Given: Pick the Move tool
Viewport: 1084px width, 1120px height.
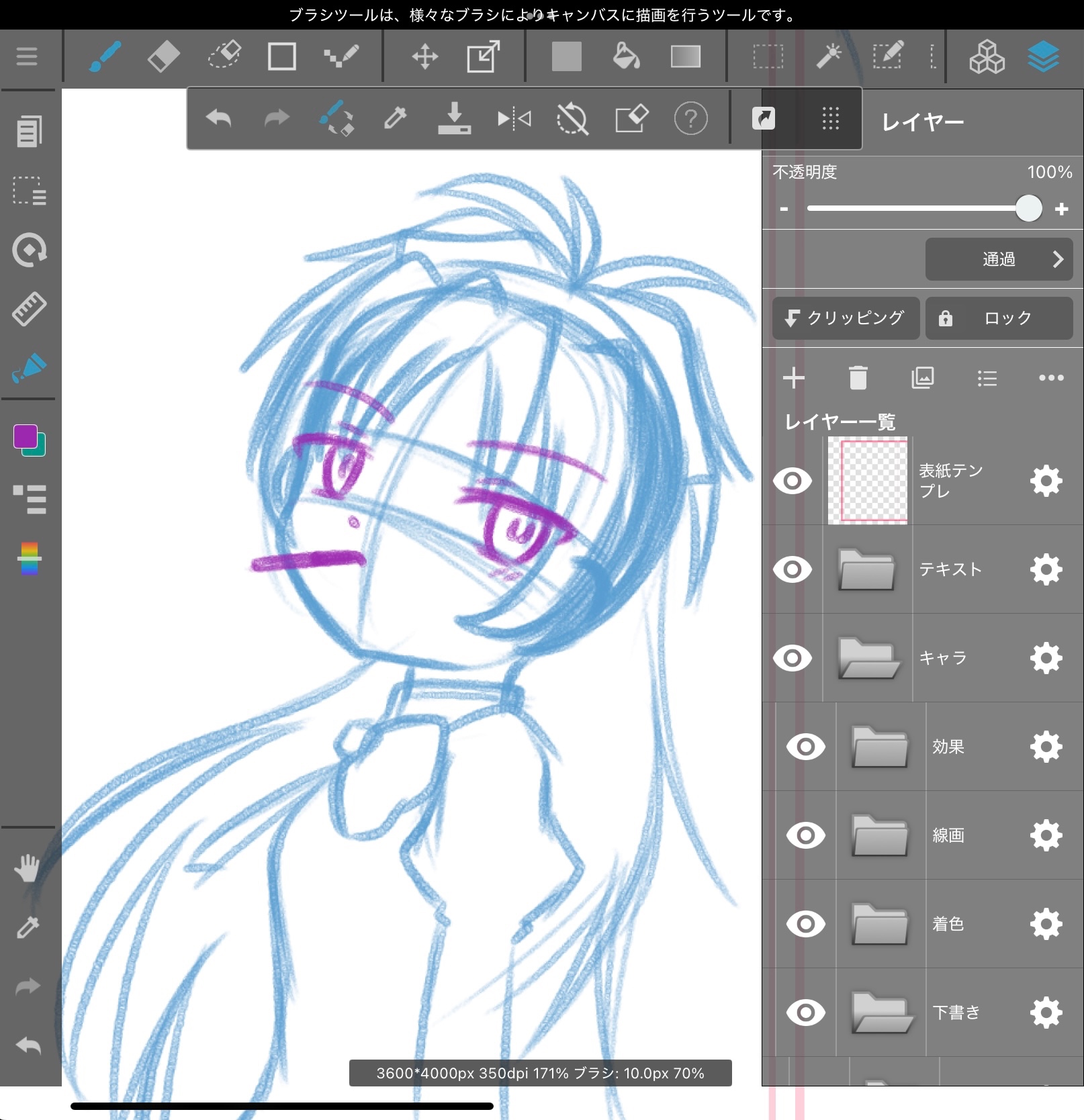Looking at the screenshot, I should [424, 56].
